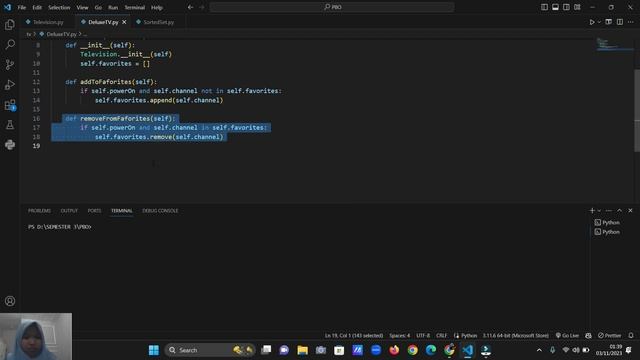Toggle primary sidebar layout button
Image resolution: width=640 pixels, height=360 pixels.
click(x=544, y=7)
